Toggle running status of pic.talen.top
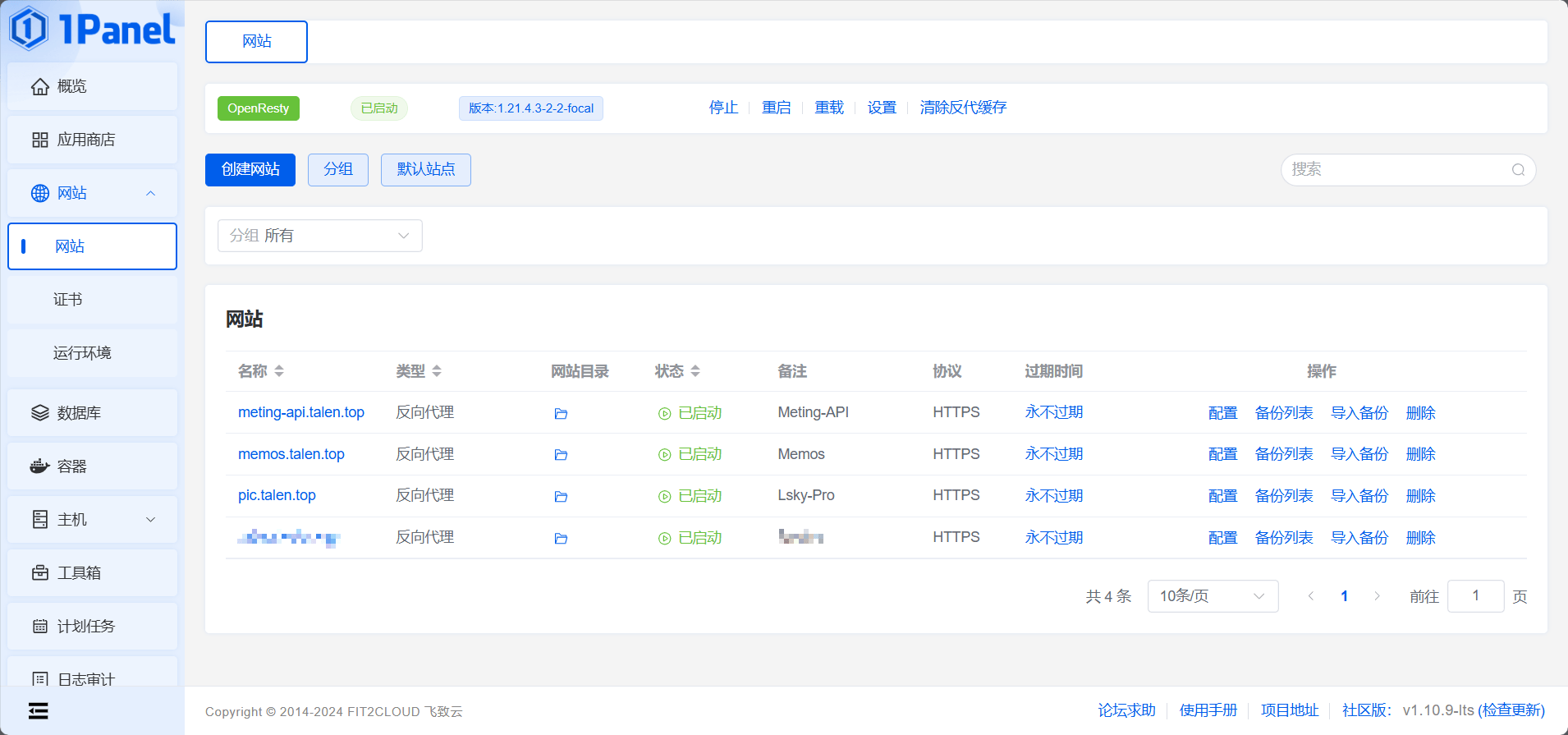The height and width of the screenshot is (735, 1568). click(690, 496)
